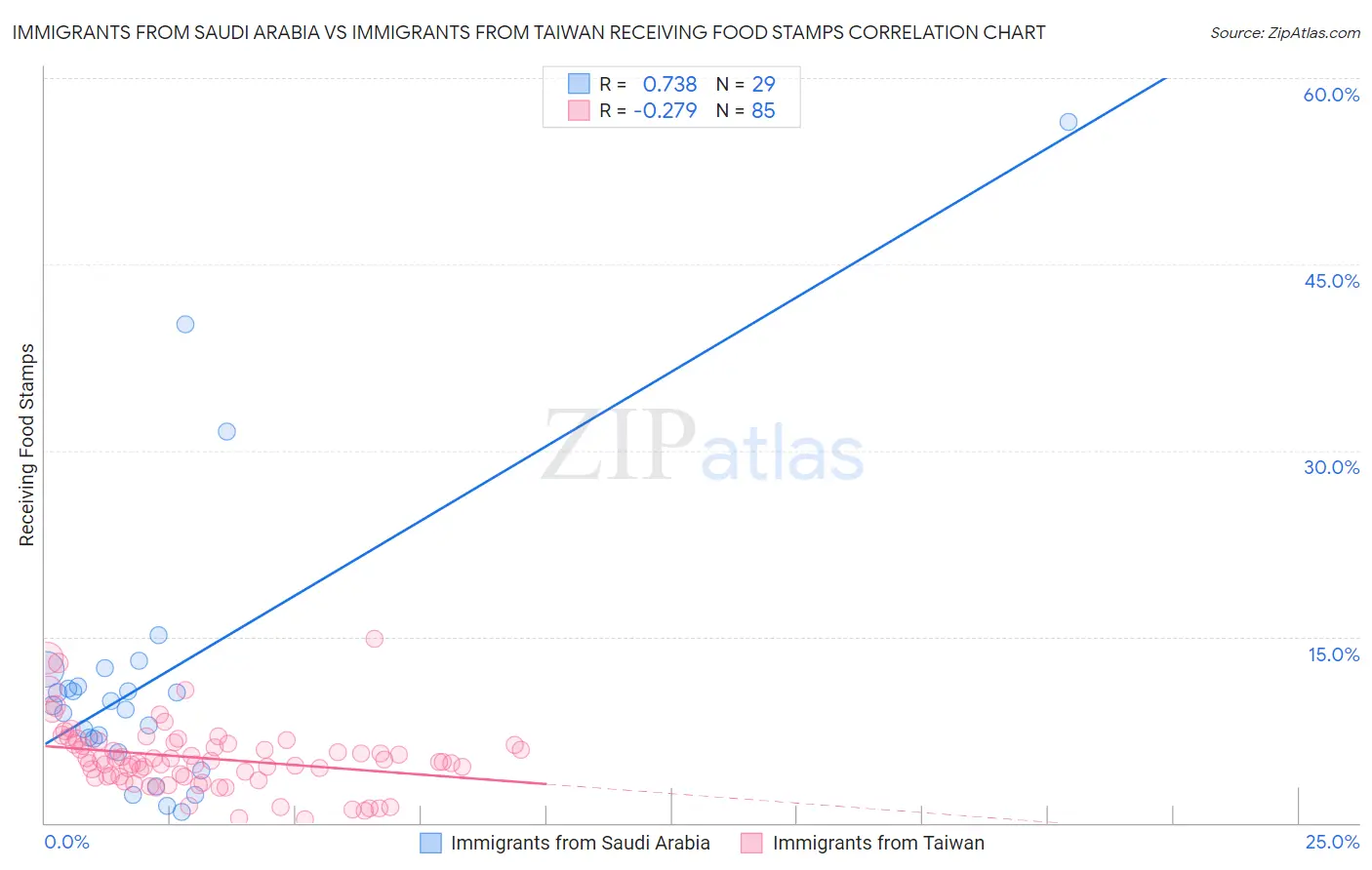Click the blue data point near 31%
Screen dimensions: 1372x870
(226, 431)
